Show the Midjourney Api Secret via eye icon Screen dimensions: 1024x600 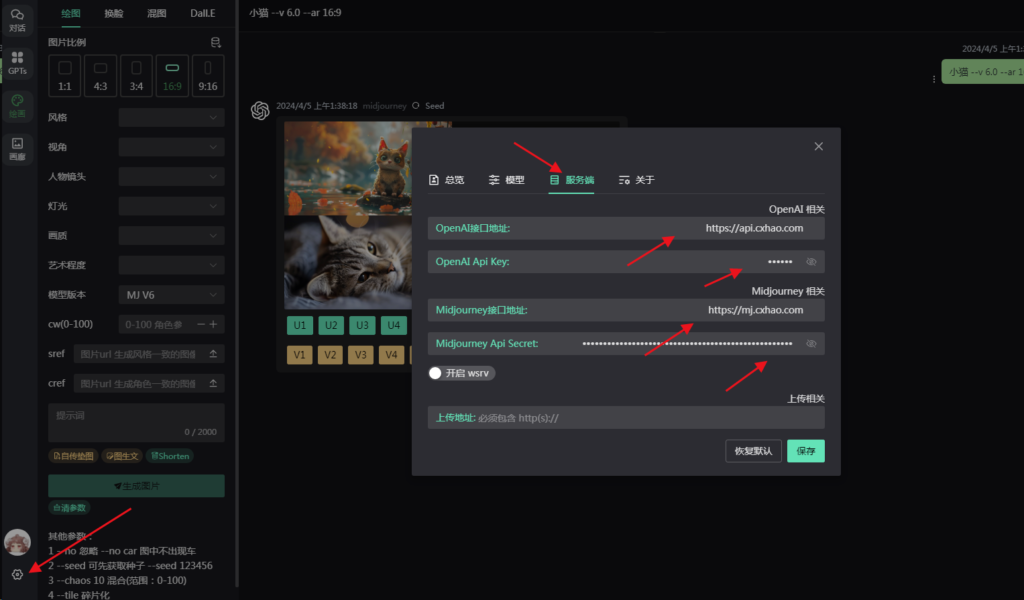pos(811,344)
